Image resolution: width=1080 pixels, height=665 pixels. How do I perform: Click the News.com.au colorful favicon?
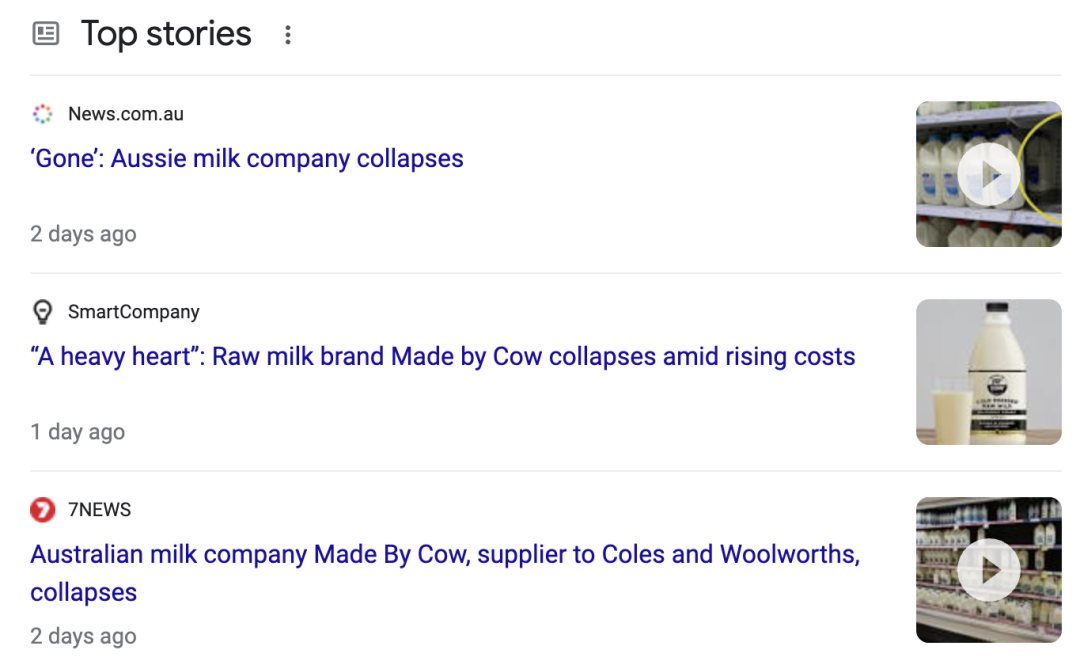click(42, 114)
